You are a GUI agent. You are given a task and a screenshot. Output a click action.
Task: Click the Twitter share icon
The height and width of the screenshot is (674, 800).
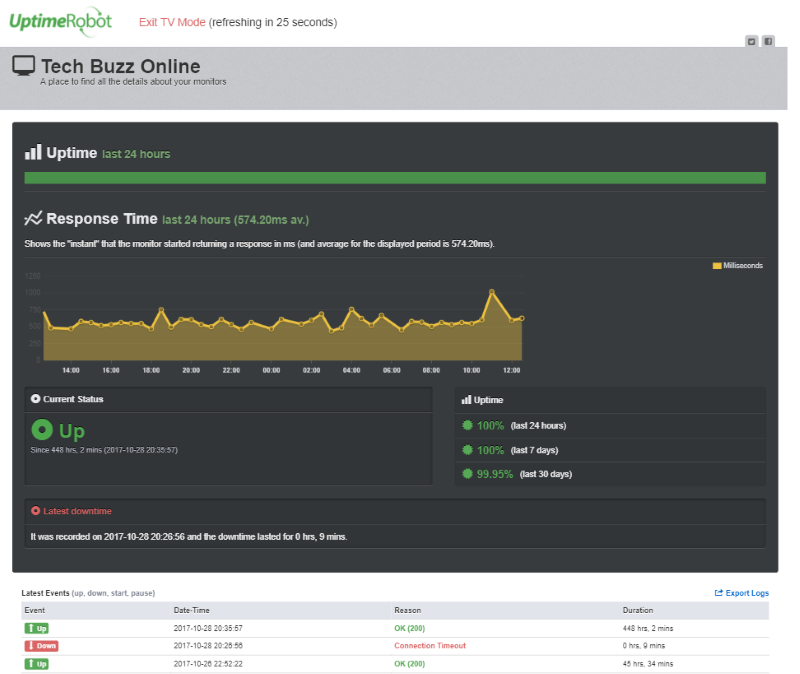752,42
